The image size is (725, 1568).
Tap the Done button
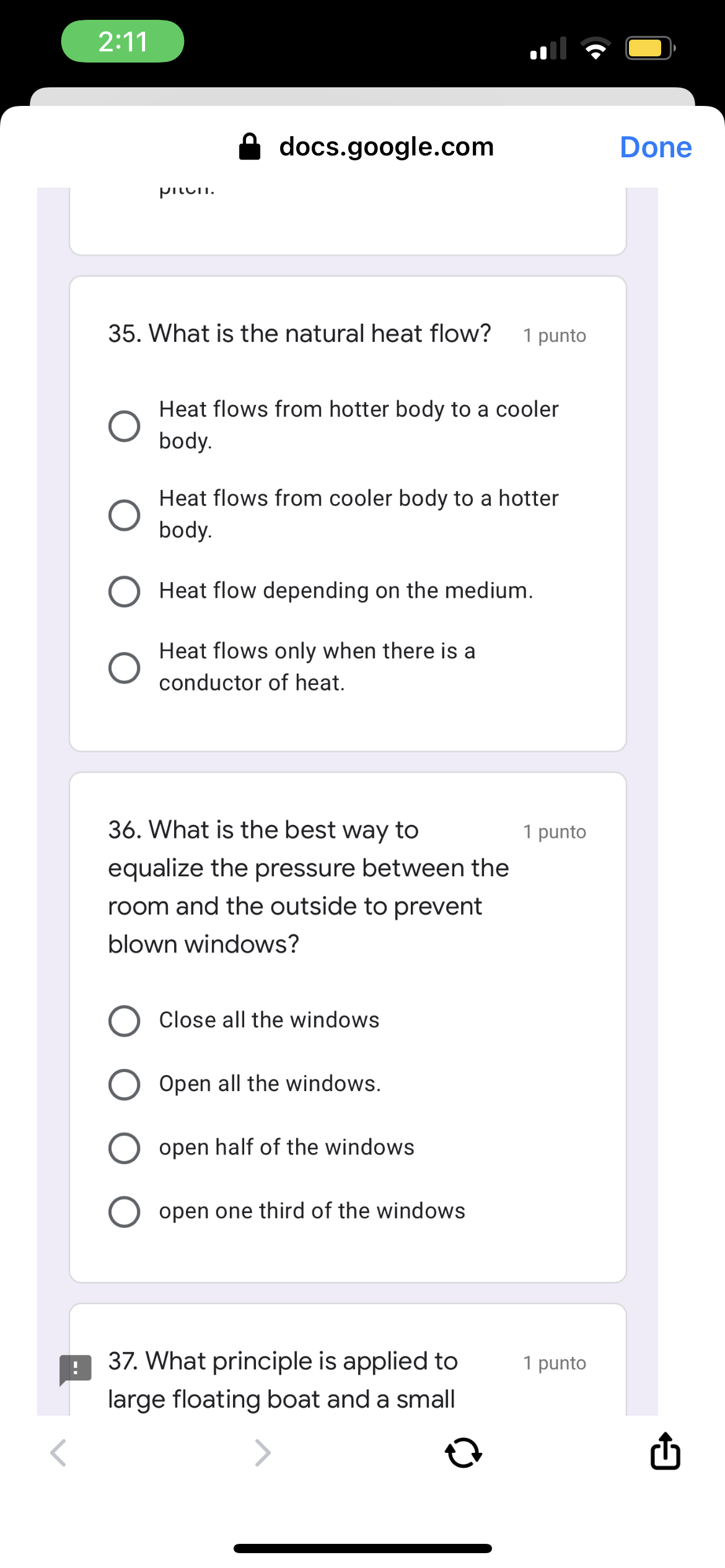(656, 147)
